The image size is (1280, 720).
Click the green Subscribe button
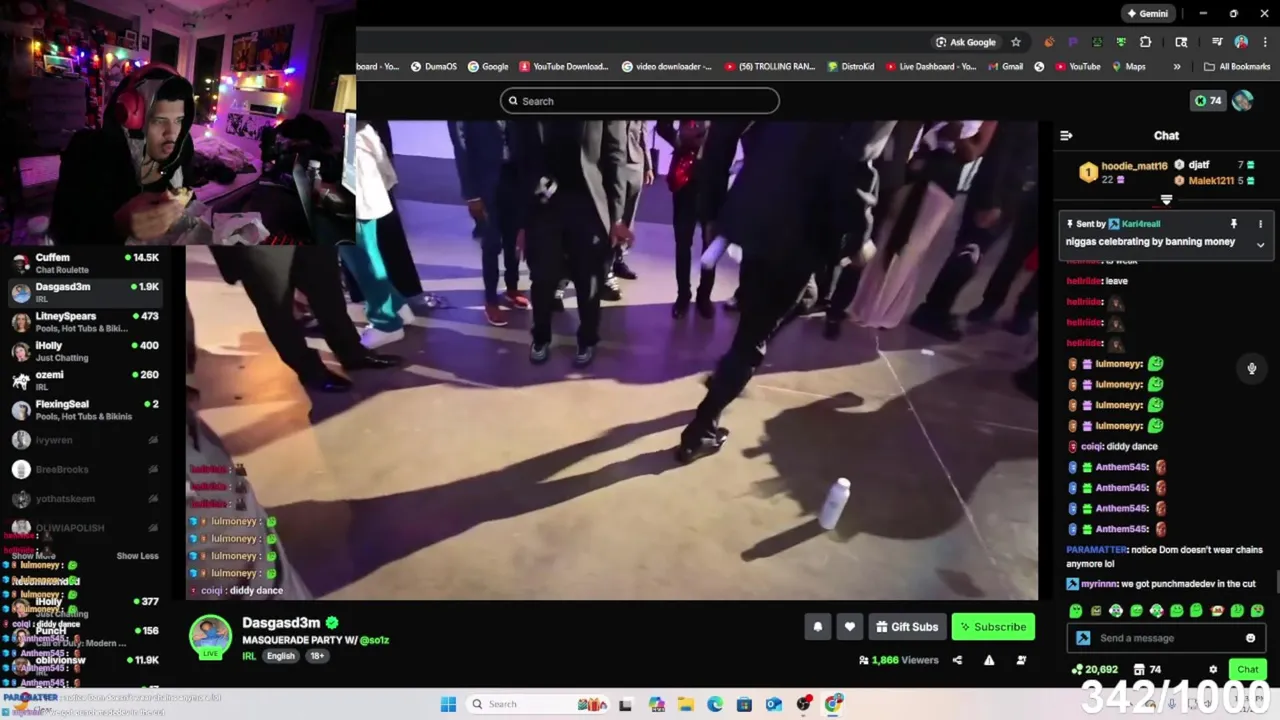993,627
